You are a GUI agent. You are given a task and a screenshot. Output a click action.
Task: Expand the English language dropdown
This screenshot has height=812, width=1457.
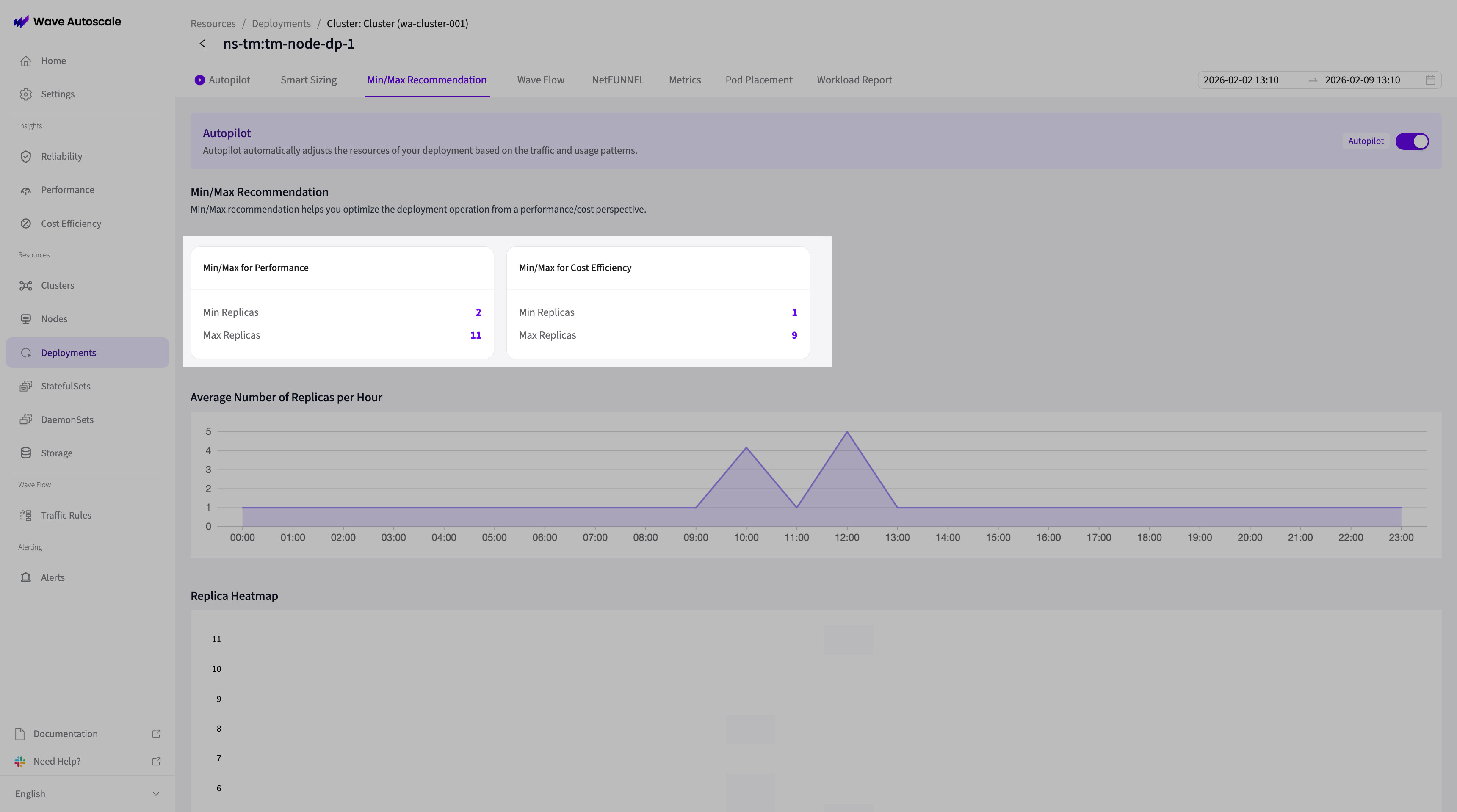click(87, 794)
